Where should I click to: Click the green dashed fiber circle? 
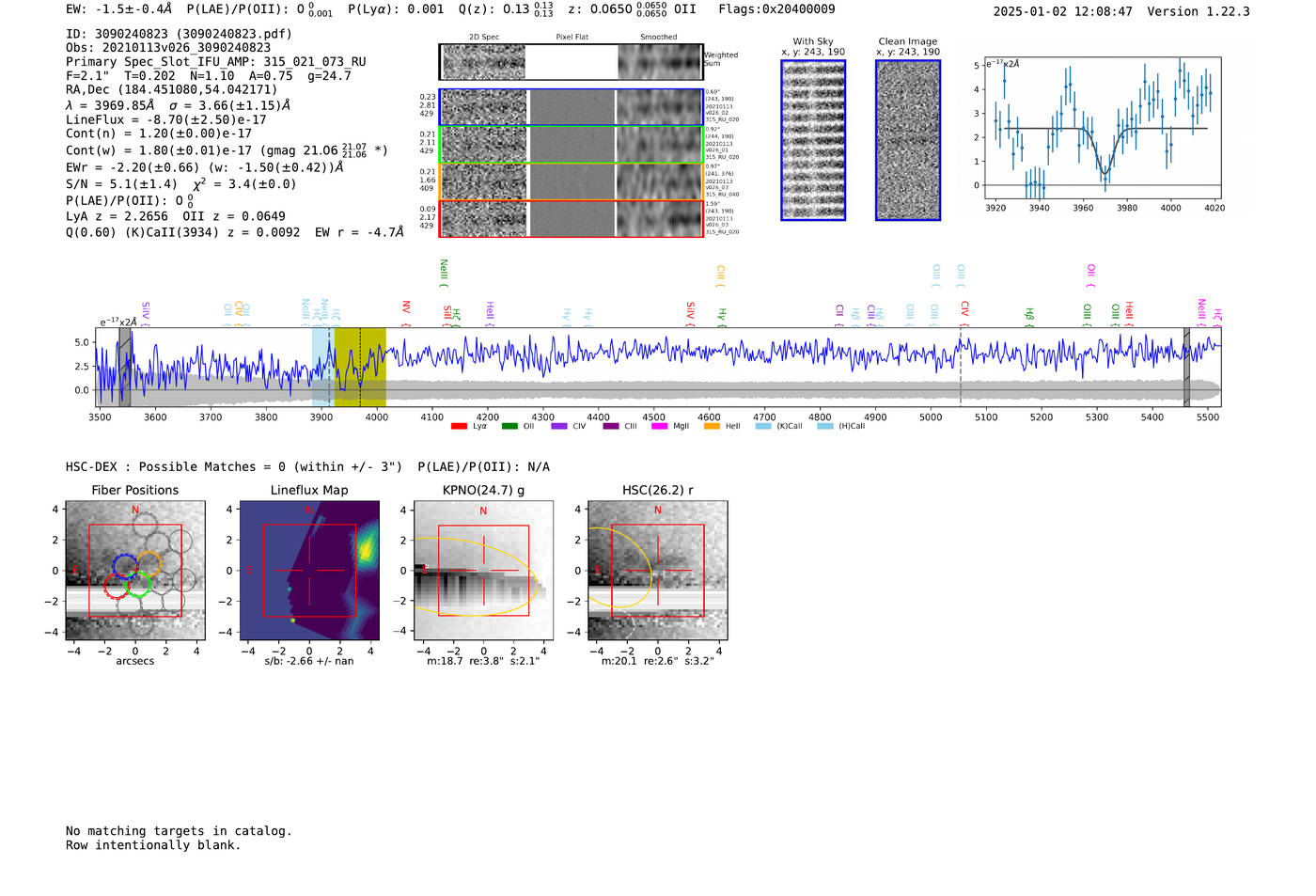[x=138, y=586]
